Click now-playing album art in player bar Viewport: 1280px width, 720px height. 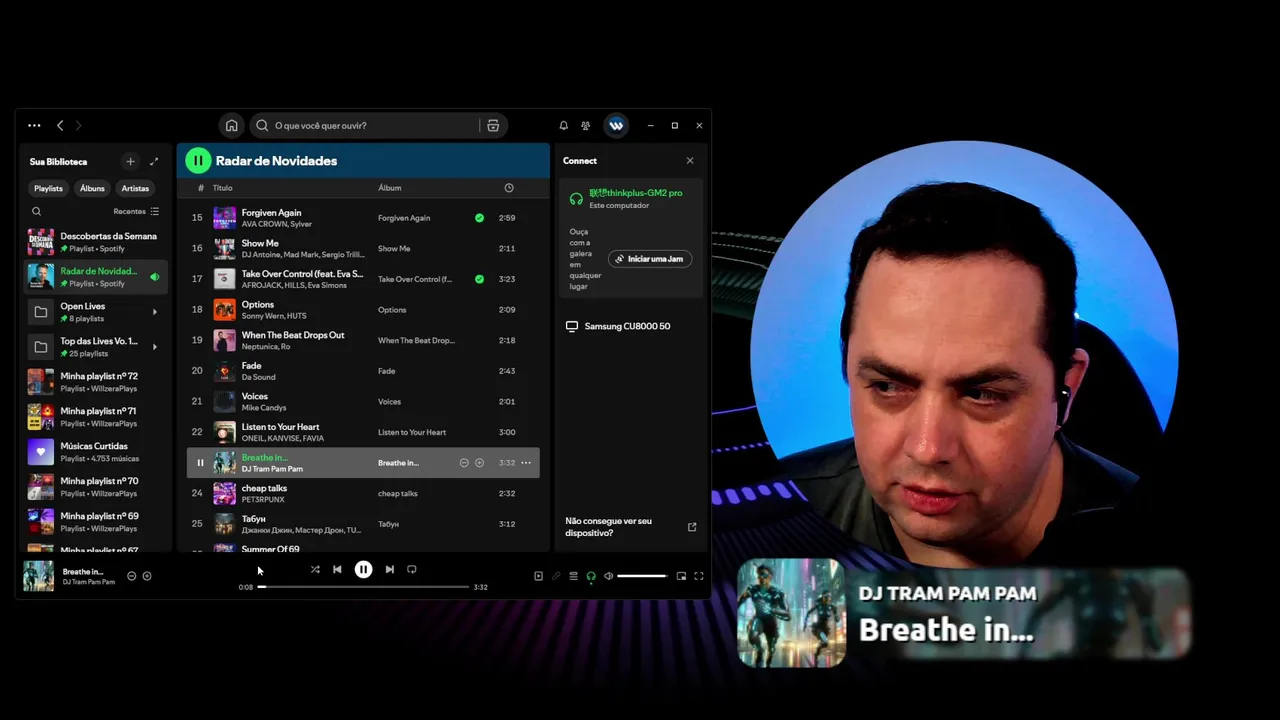[39, 576]
